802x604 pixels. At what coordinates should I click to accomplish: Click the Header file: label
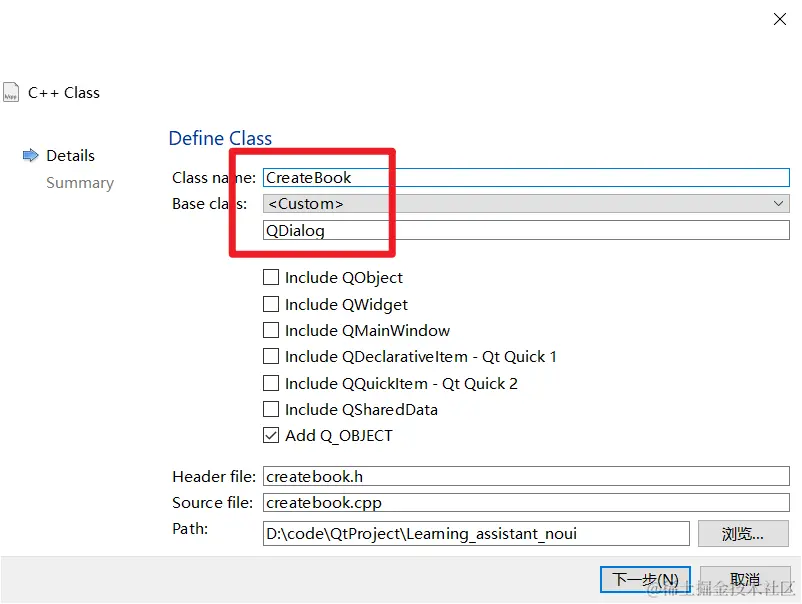click(x=214, y=476)
